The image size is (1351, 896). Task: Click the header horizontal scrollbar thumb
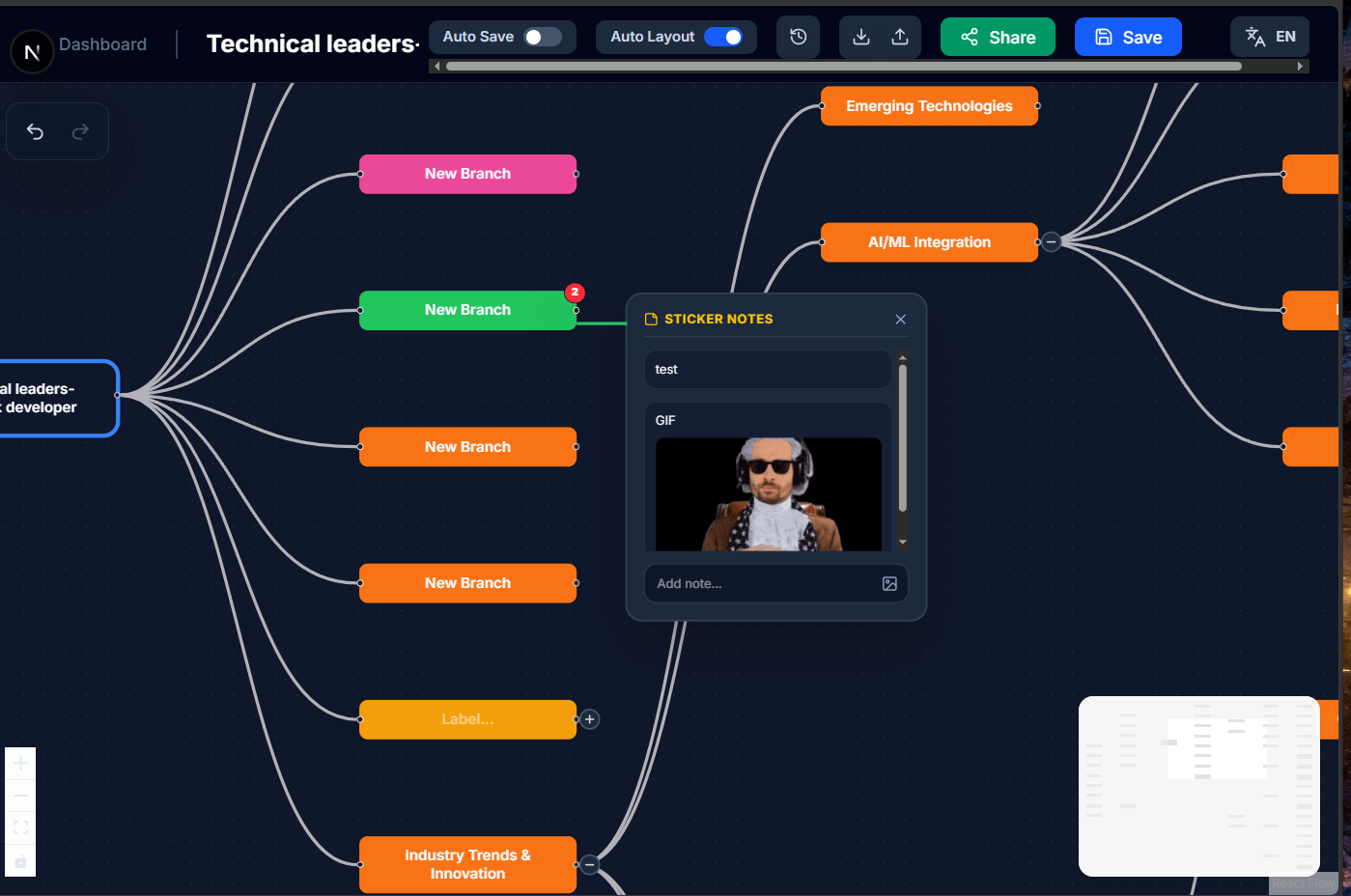(x=843, y=67)
